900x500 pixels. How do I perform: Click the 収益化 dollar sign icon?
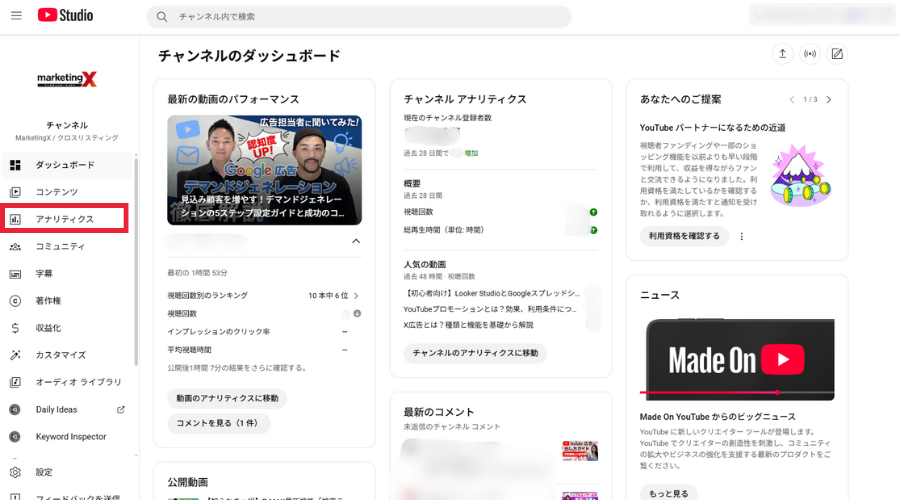(x=15, y=328)
